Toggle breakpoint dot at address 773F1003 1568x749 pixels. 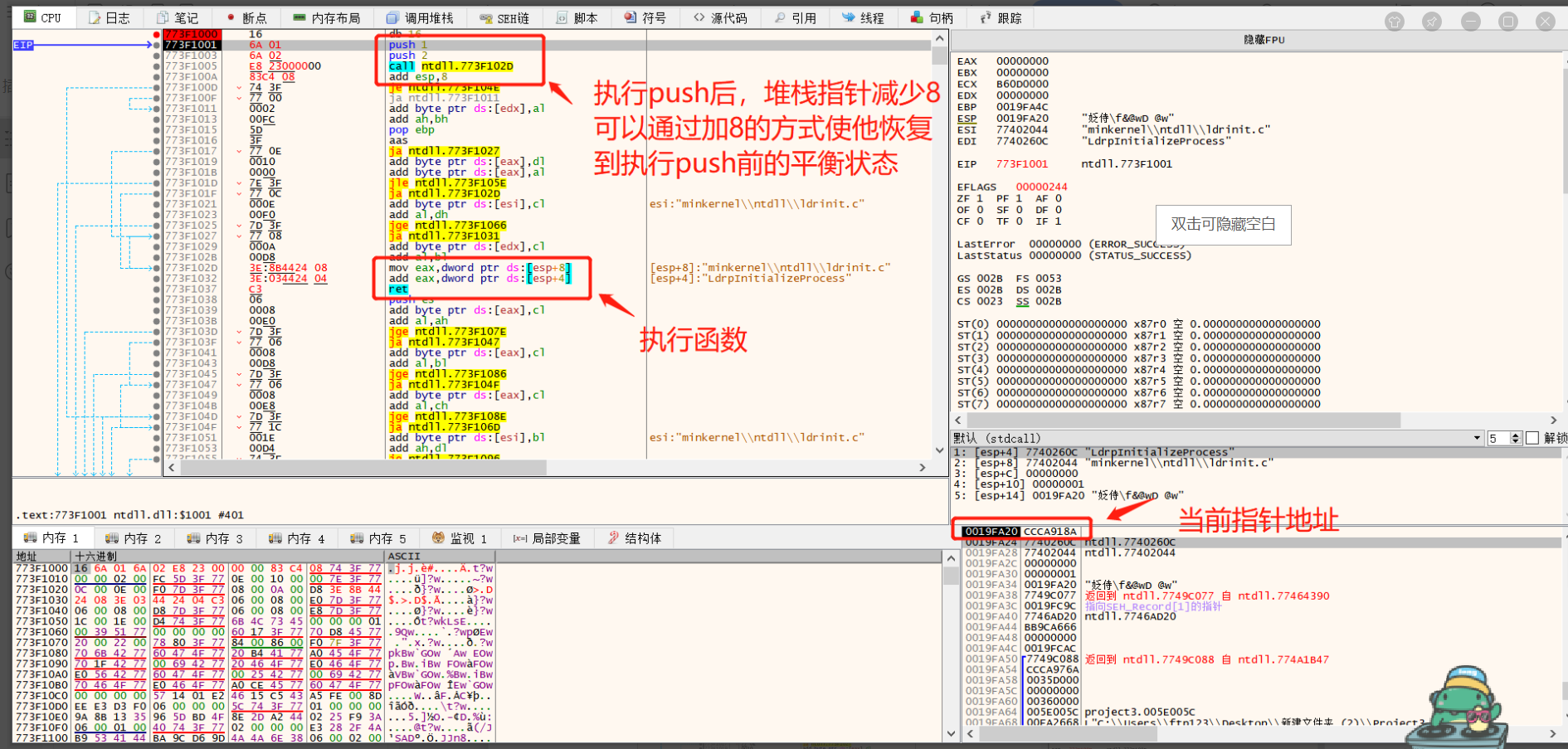(x=157, y=56)
